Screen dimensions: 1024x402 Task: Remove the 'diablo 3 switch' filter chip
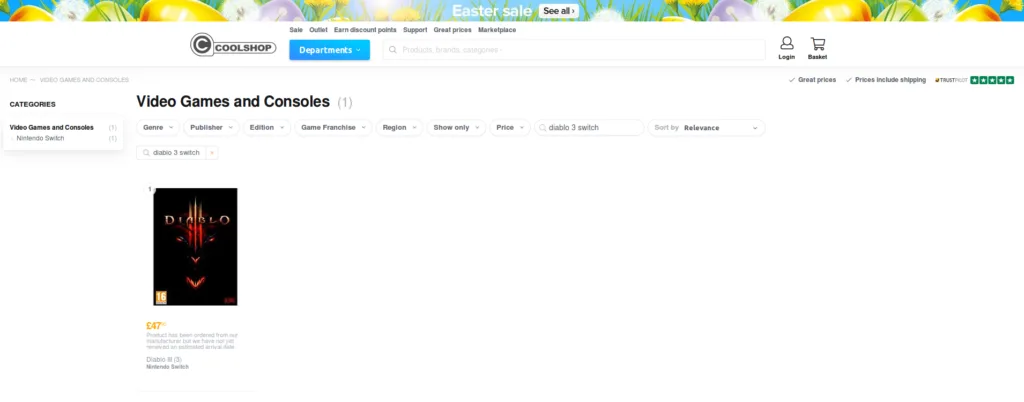(x=212, y=153)
